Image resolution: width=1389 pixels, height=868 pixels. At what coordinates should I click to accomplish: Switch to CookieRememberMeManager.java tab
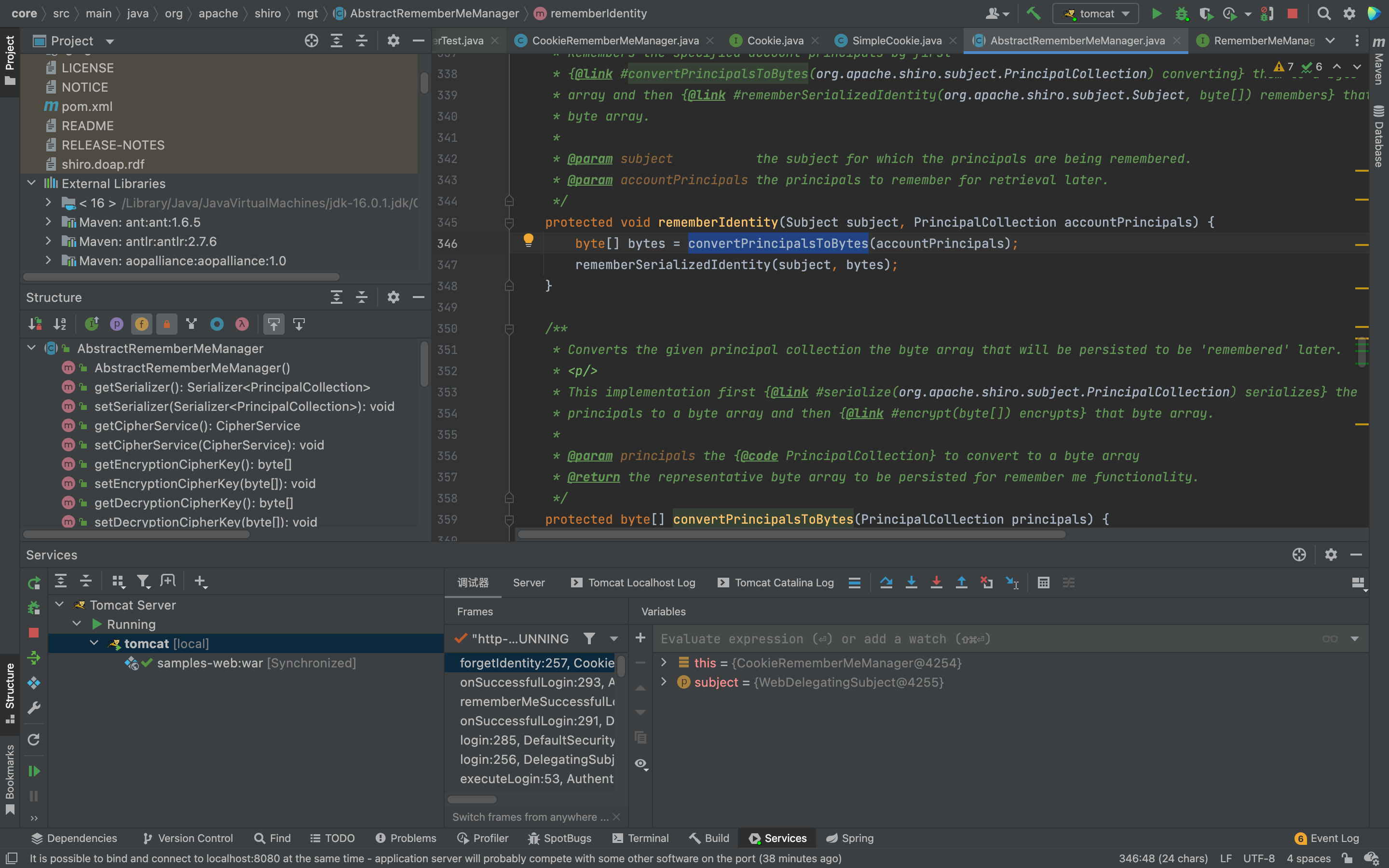point(615,41)
